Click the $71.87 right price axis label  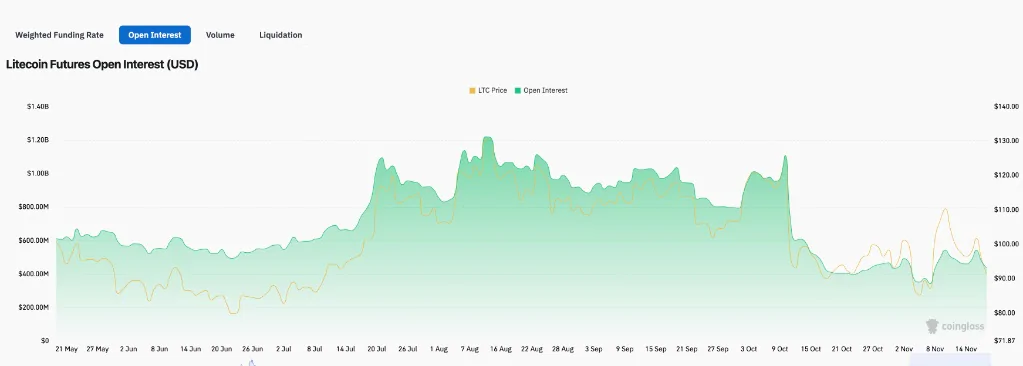(1004, 341)
